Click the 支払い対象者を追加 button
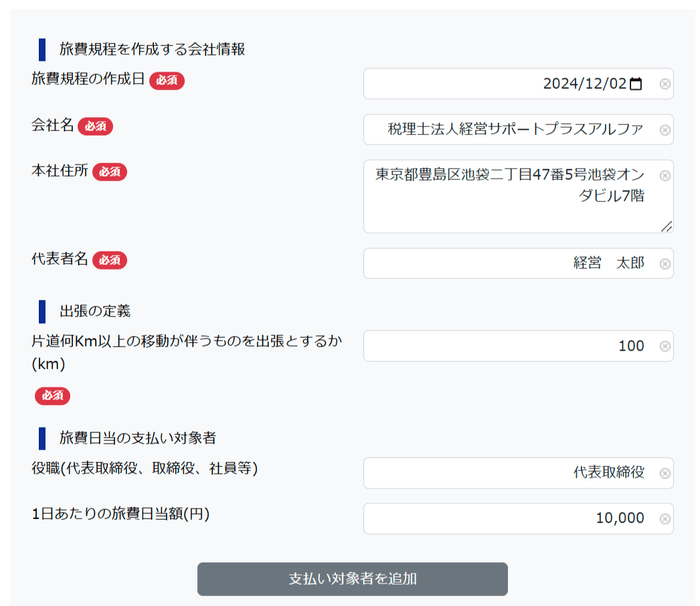 pos(352,579)
